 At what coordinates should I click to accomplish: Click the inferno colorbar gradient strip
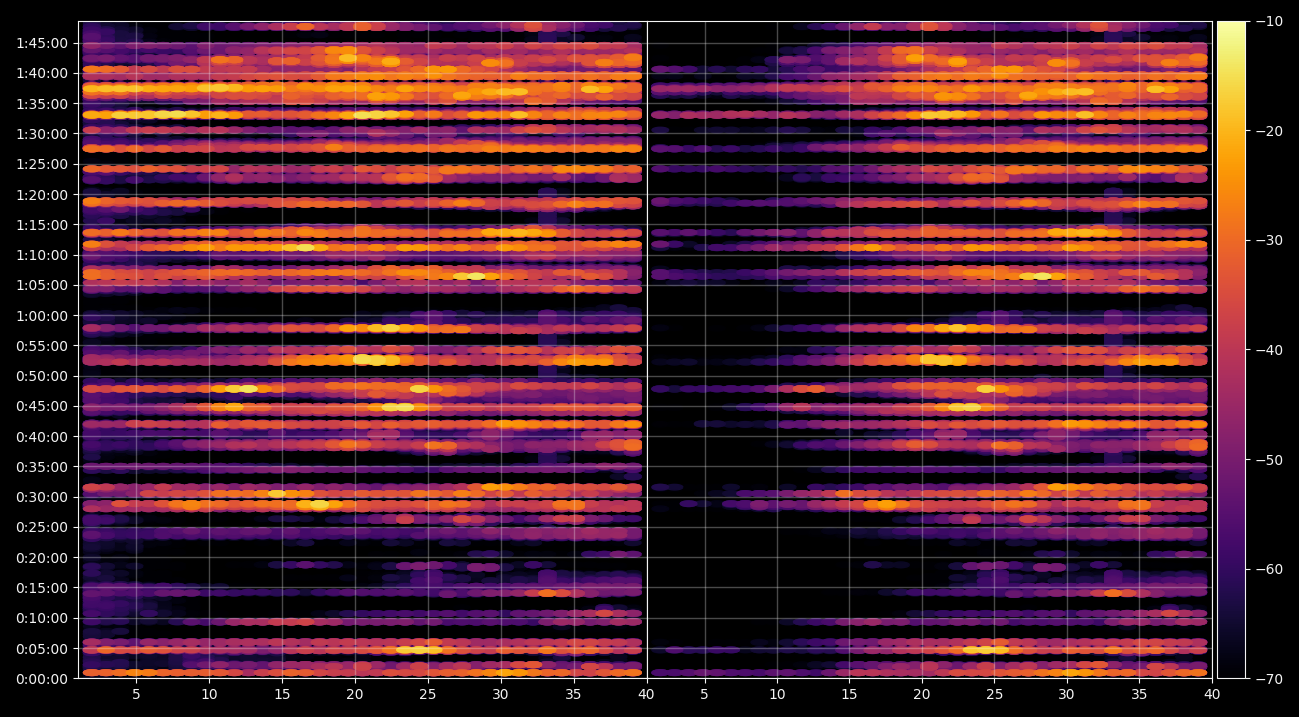[1231, 350]
